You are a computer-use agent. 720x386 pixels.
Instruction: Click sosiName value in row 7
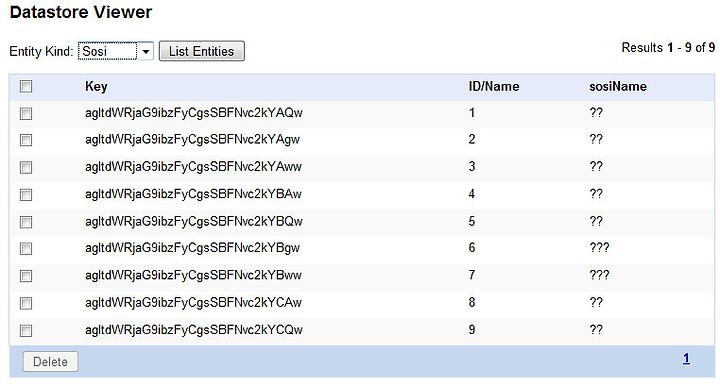click(599, 275)
